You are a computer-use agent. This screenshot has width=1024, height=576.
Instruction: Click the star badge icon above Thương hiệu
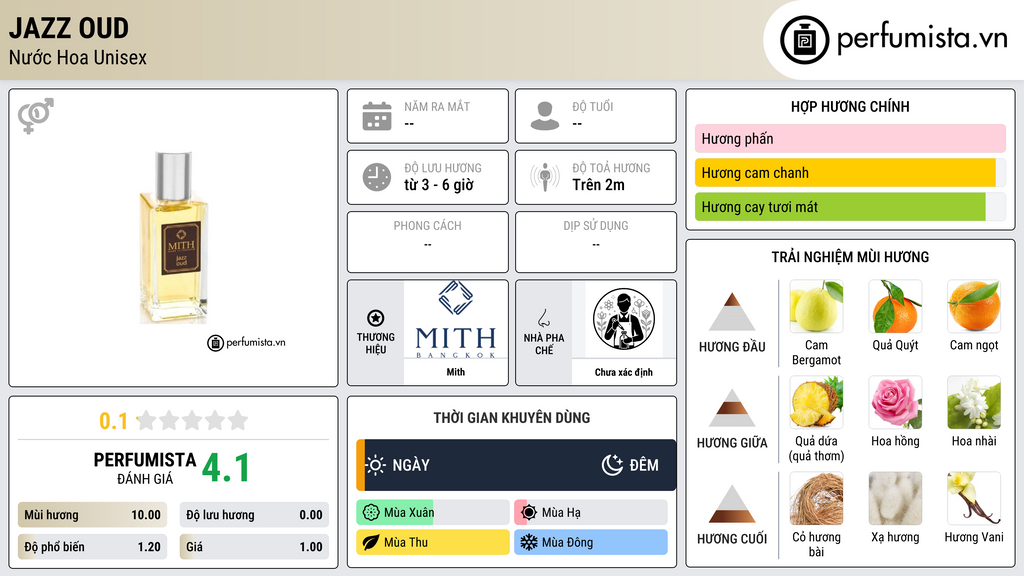[376, 318]
